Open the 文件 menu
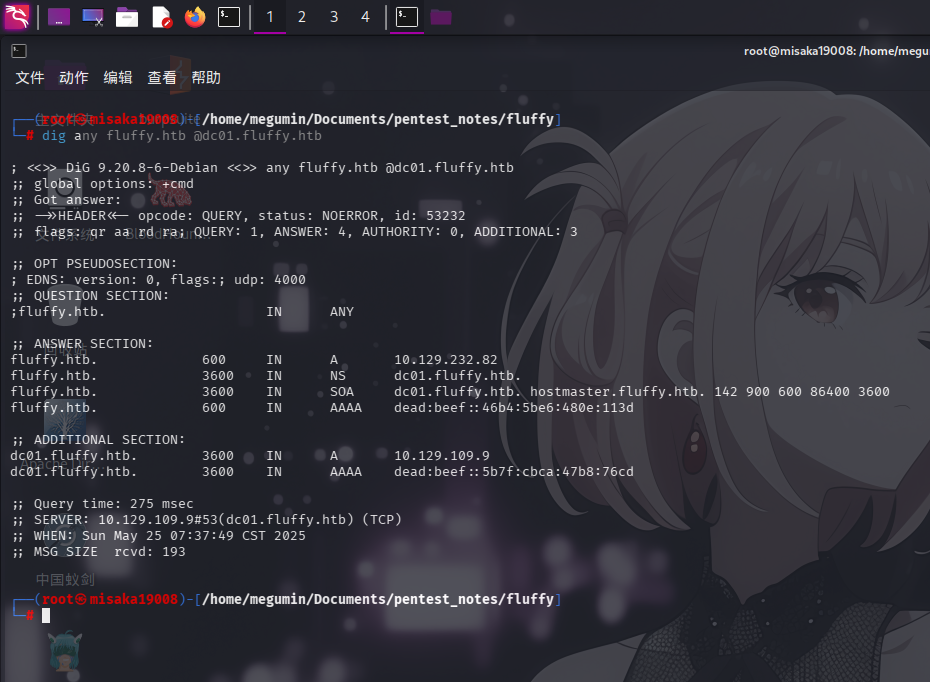930x682 pixels. (x=30, y=78)
